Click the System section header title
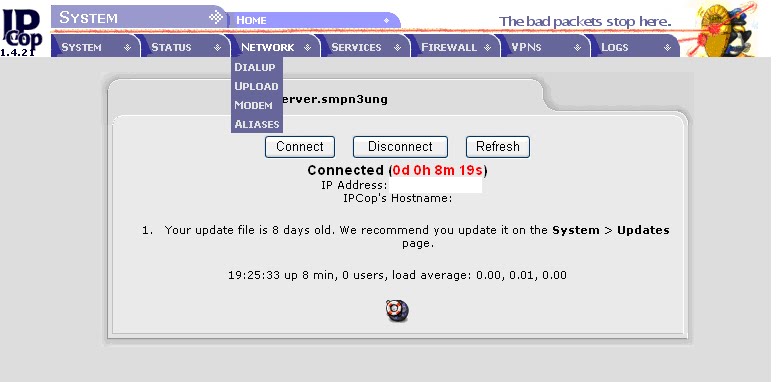 (x=88, y=17)
